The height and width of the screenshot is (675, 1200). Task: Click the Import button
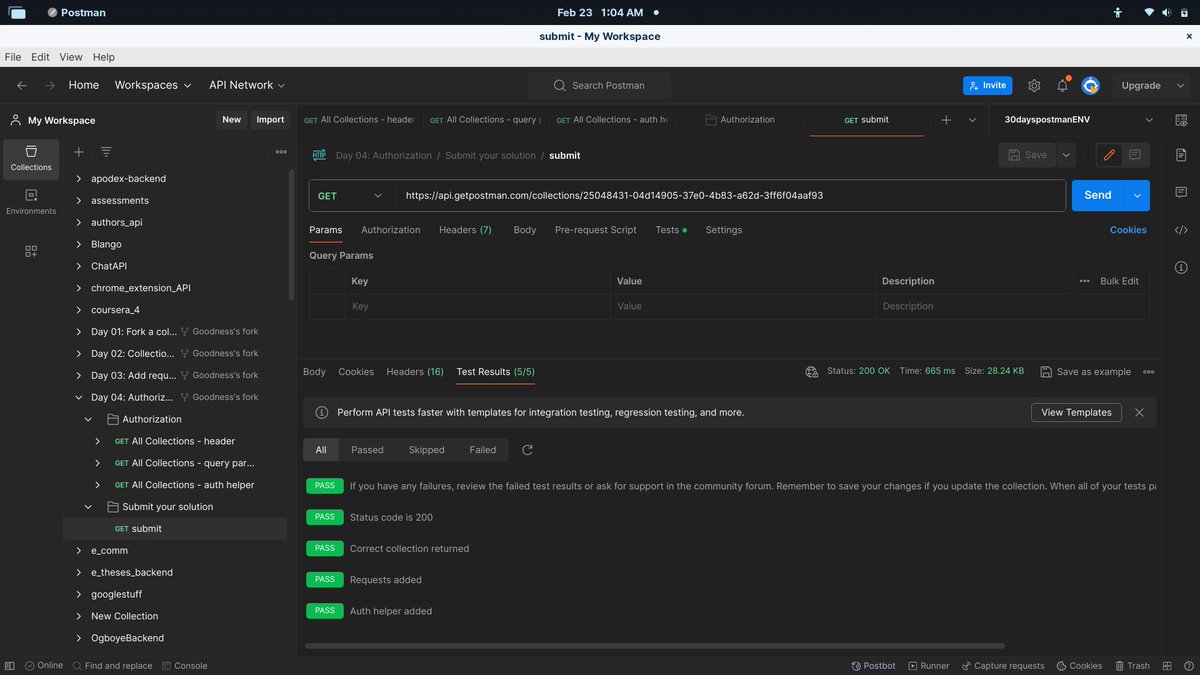tap(270, 119)
